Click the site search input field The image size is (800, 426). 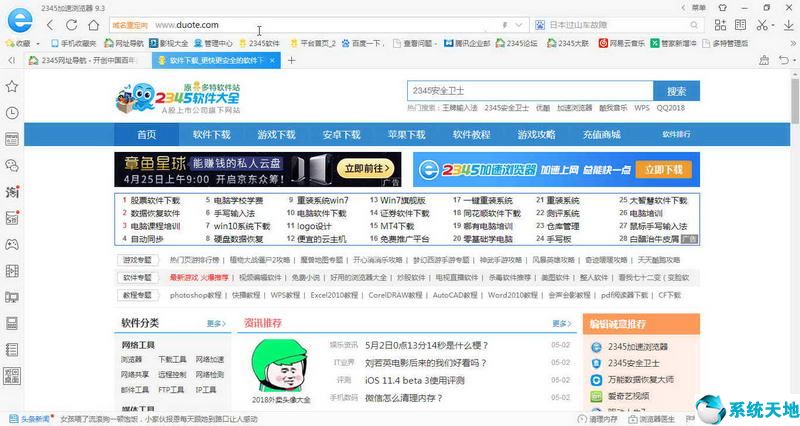point(530,91)
